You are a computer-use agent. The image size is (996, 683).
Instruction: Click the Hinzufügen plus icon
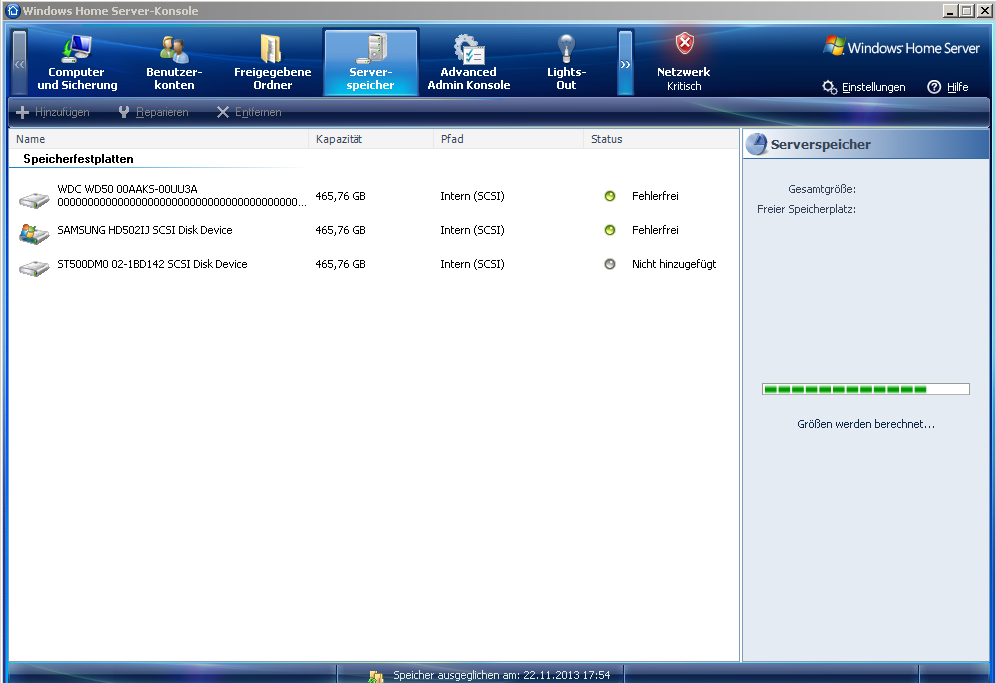pyautogui.click(x=23, y=112)
